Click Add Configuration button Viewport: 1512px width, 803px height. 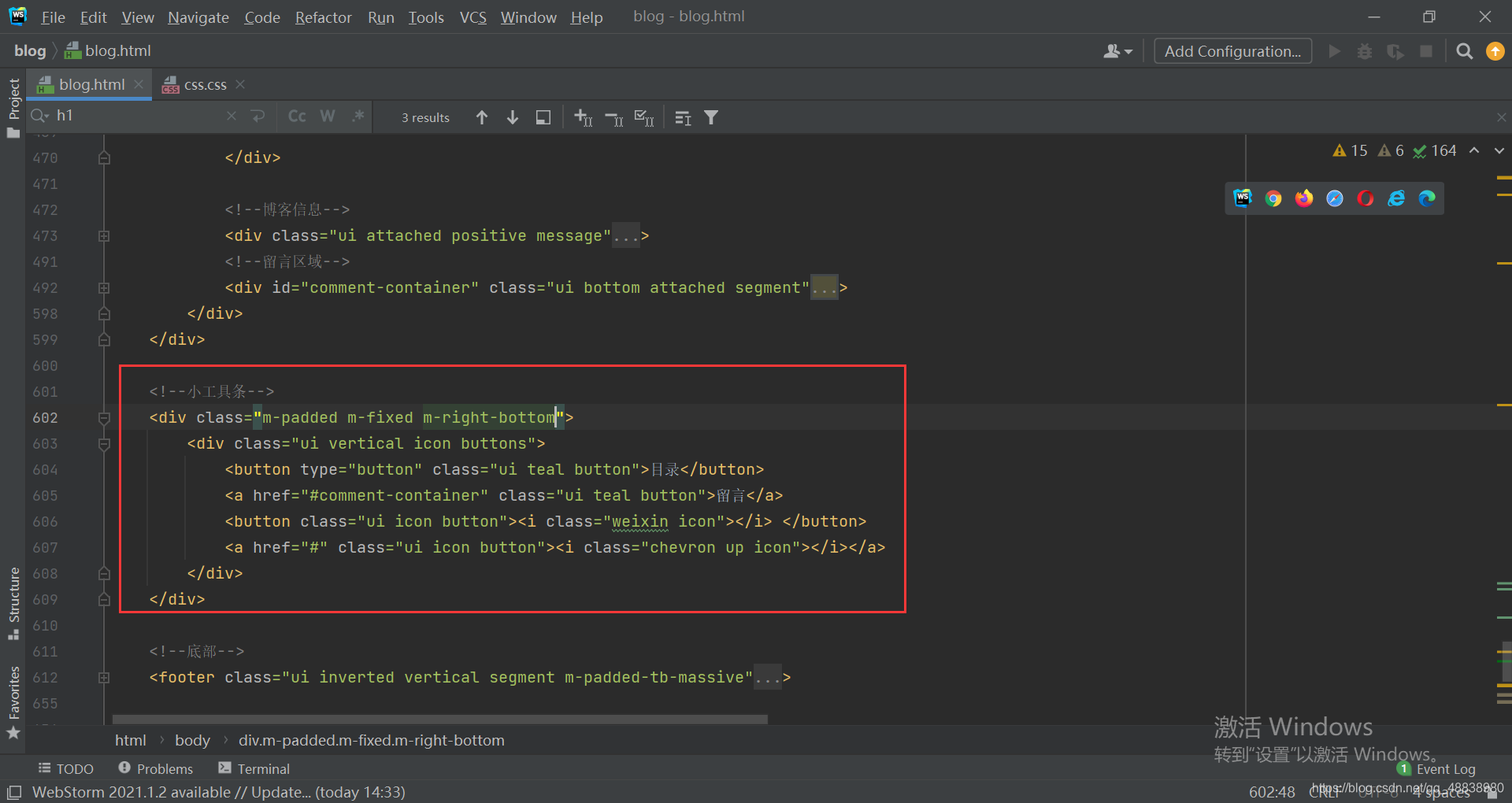click(x=1232, y=51)
